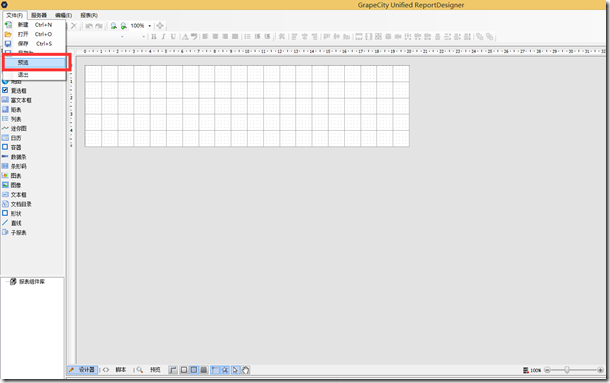Viewport: 610px width, 383px height.
Task: Select the 富文本框 toolbox item
Action: [x=17, y=100]
